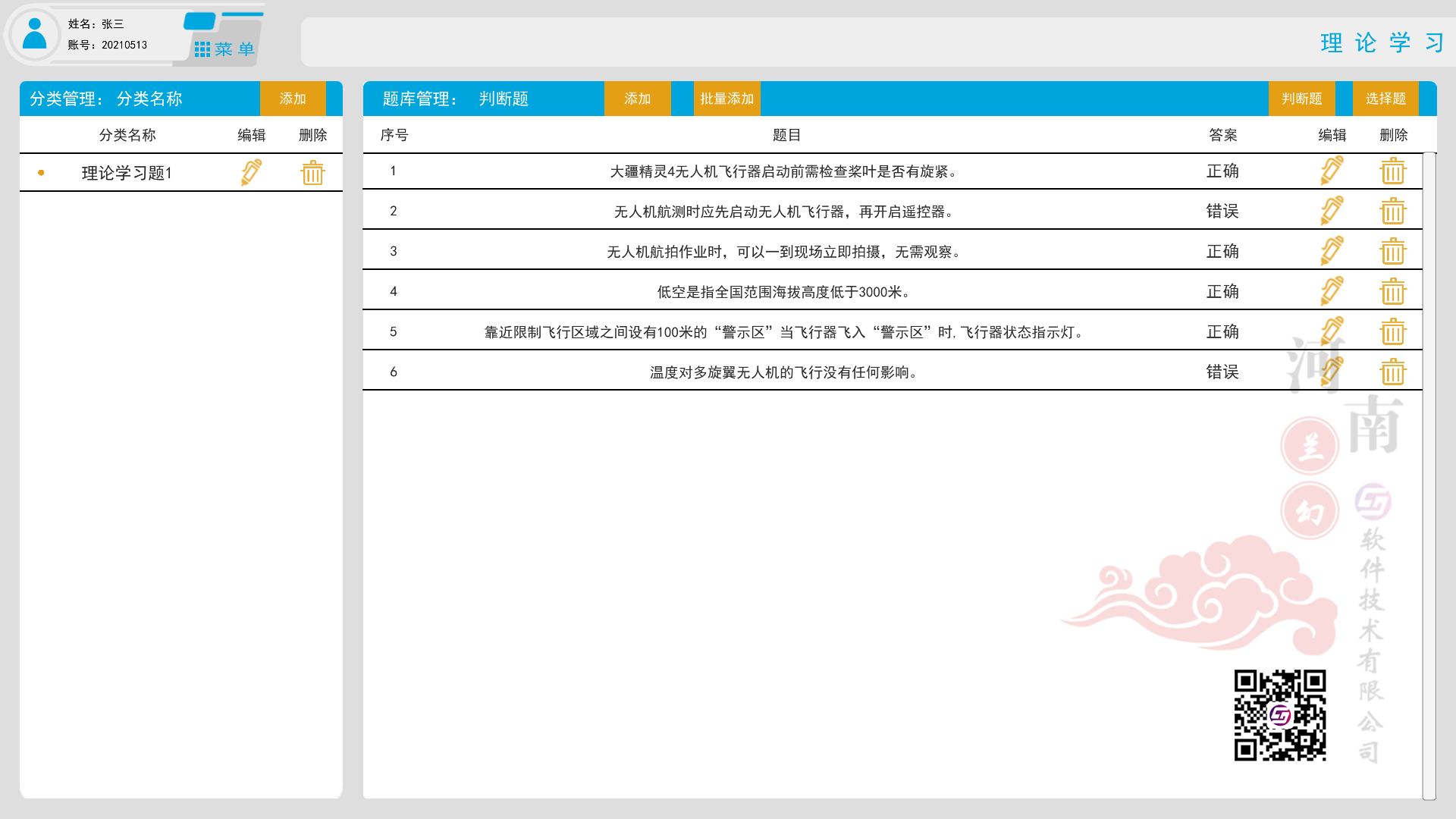Select the radio bullet beside 理论学习题1
The width and height of the screenshot is (1456, 819).
[41, 172]
